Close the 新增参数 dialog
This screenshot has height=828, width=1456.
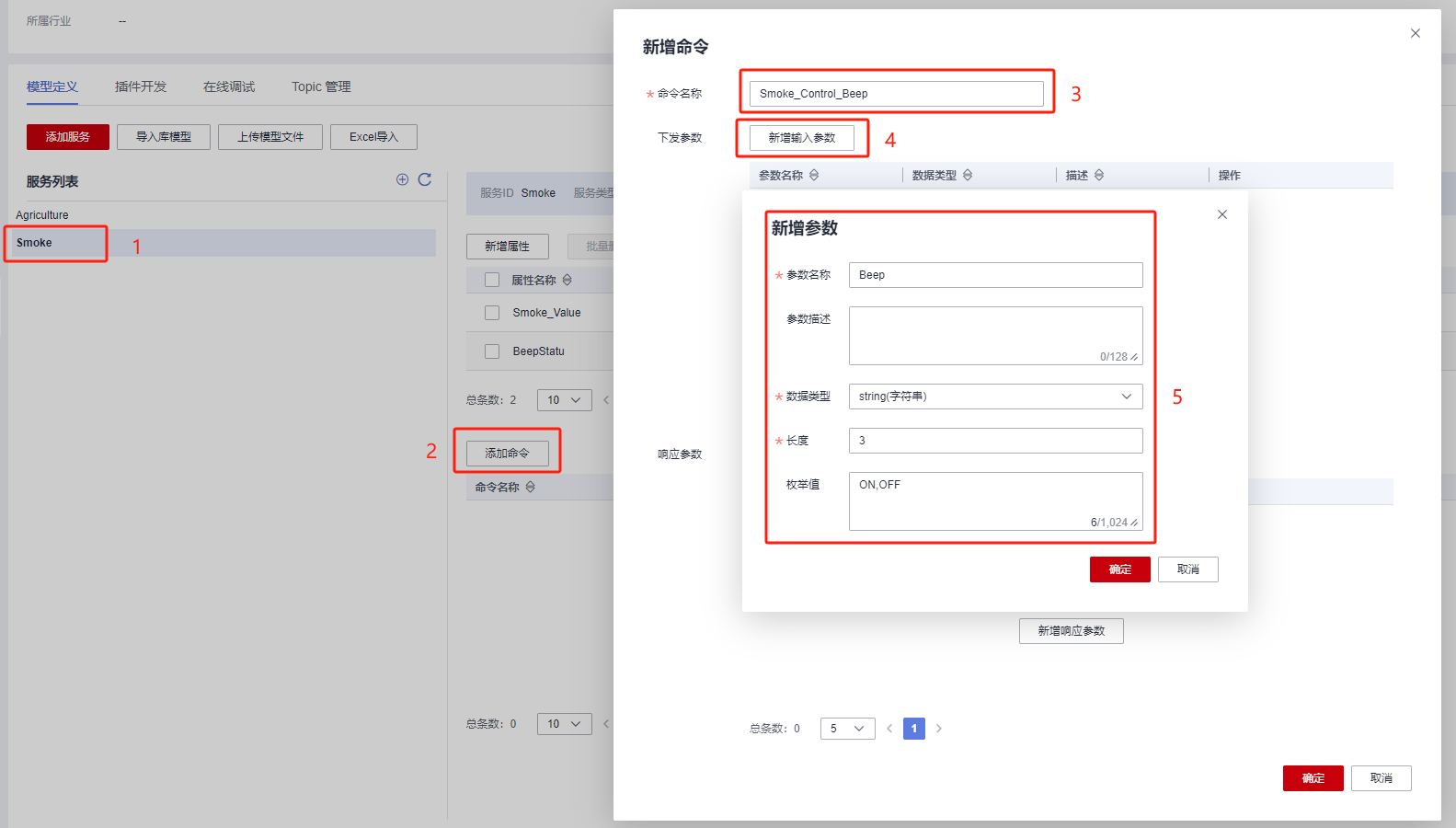pos(1221,214)
